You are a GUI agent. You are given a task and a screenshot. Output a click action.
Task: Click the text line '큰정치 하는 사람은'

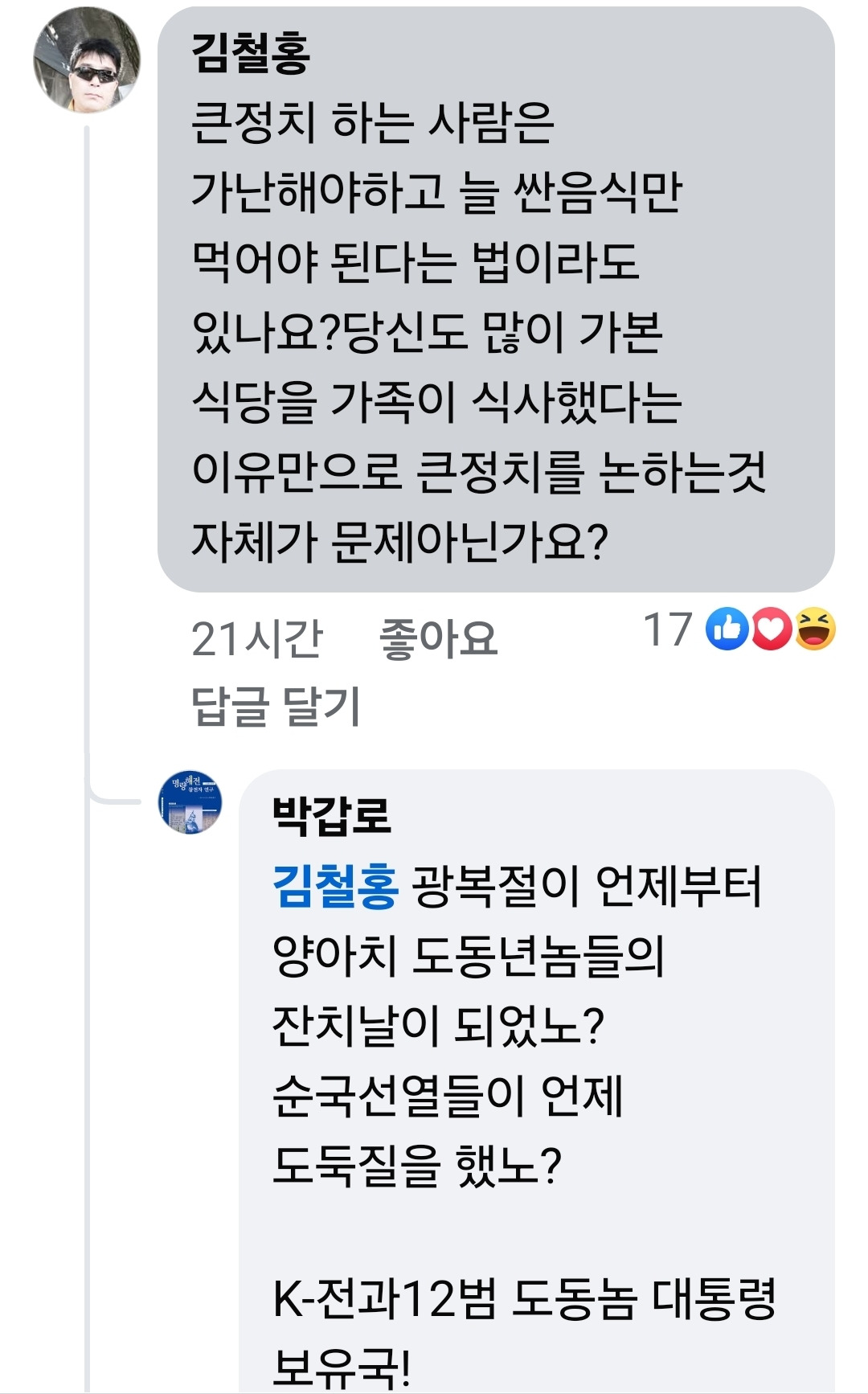click(x=372, y=124)
